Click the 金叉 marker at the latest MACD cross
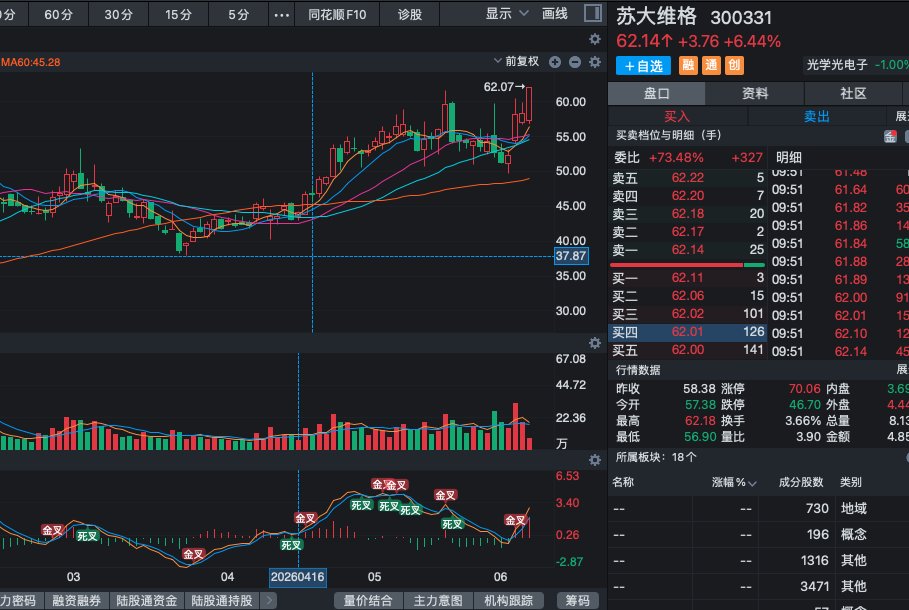 point(514,520)
